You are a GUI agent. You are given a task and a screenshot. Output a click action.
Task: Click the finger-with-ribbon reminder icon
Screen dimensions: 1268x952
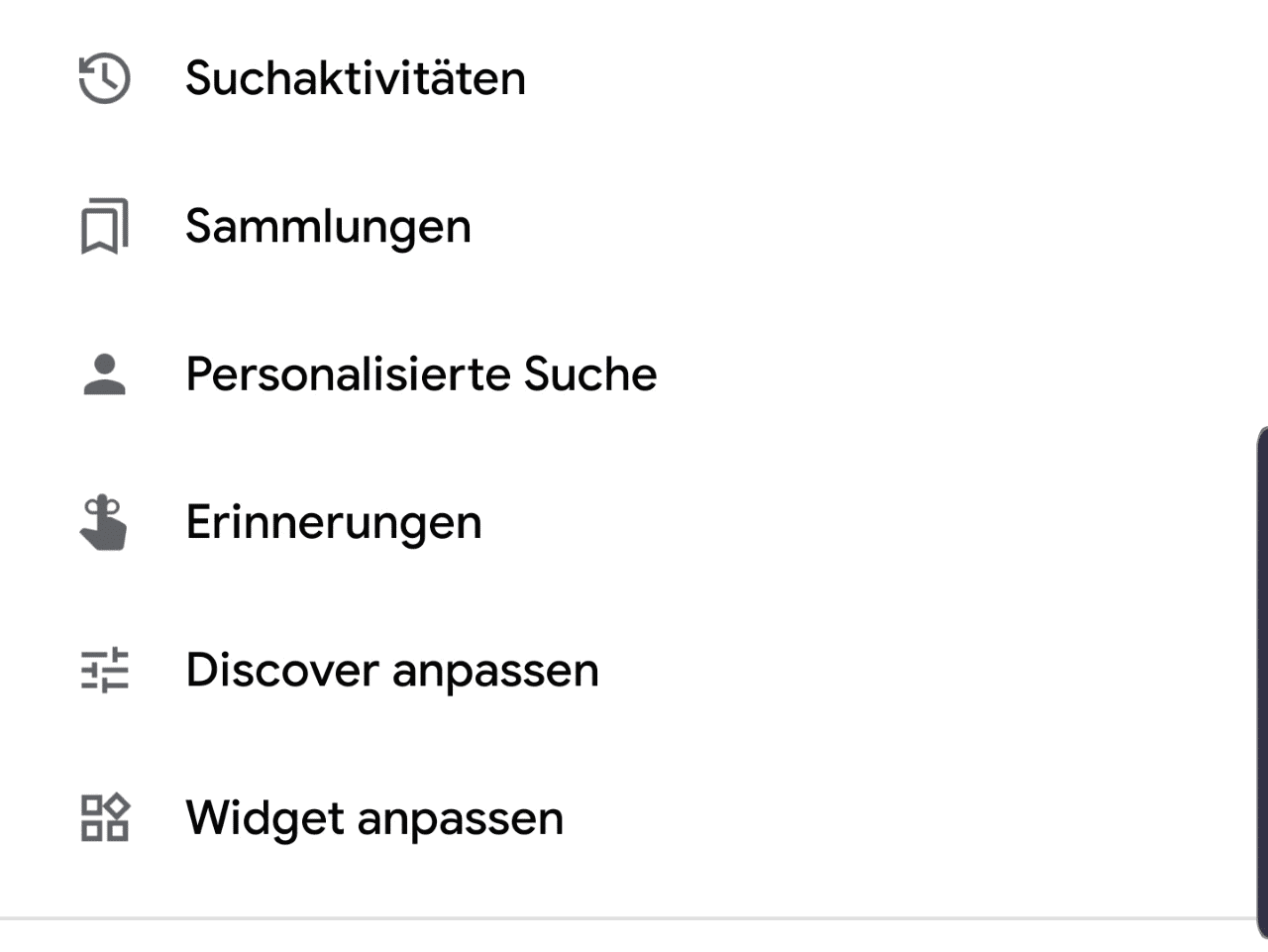pyautogui.click(x=104, y=523)
